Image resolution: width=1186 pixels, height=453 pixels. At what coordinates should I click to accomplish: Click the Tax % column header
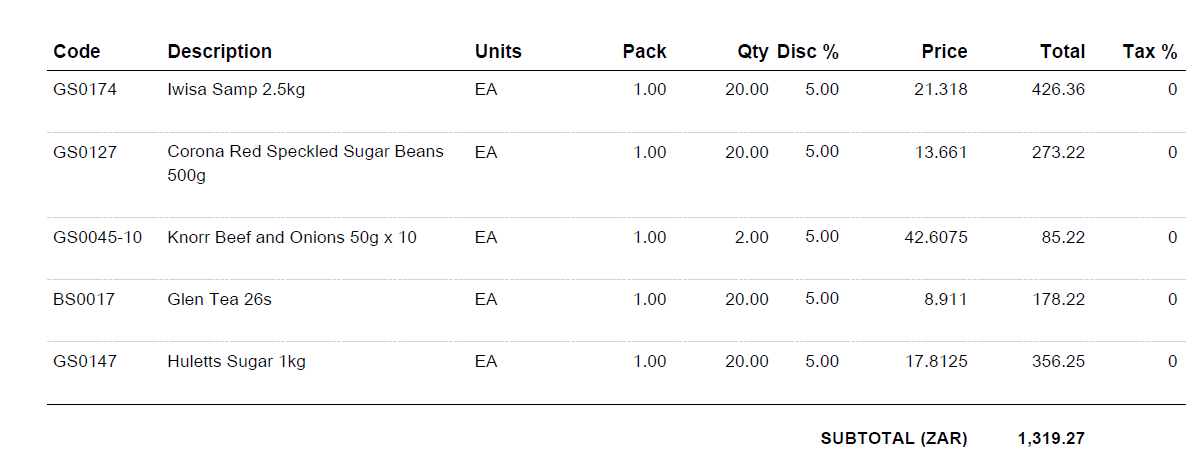(1150, 52)
